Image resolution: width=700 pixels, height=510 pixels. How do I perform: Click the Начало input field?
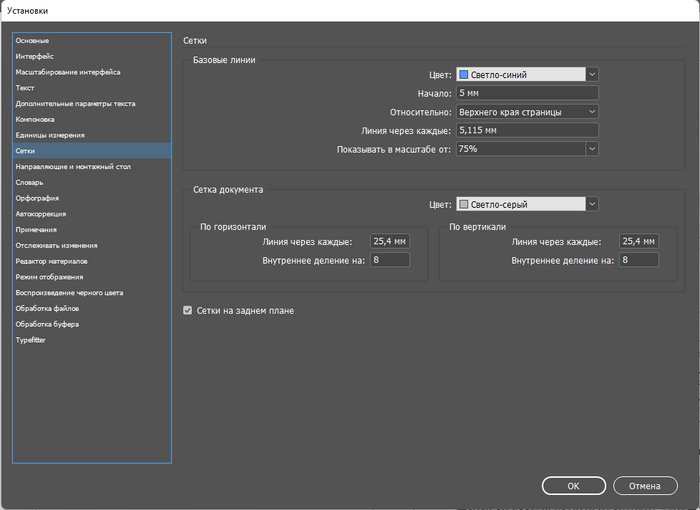point(526,93)
